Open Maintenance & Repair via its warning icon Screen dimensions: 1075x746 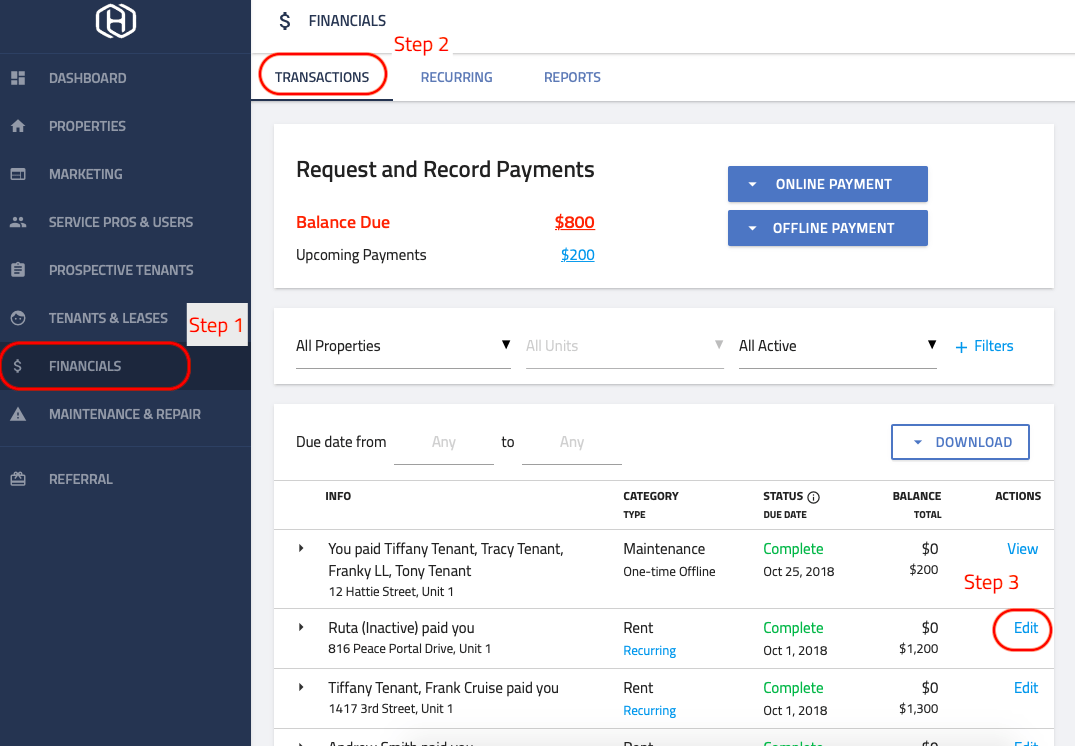coord(18,414)
